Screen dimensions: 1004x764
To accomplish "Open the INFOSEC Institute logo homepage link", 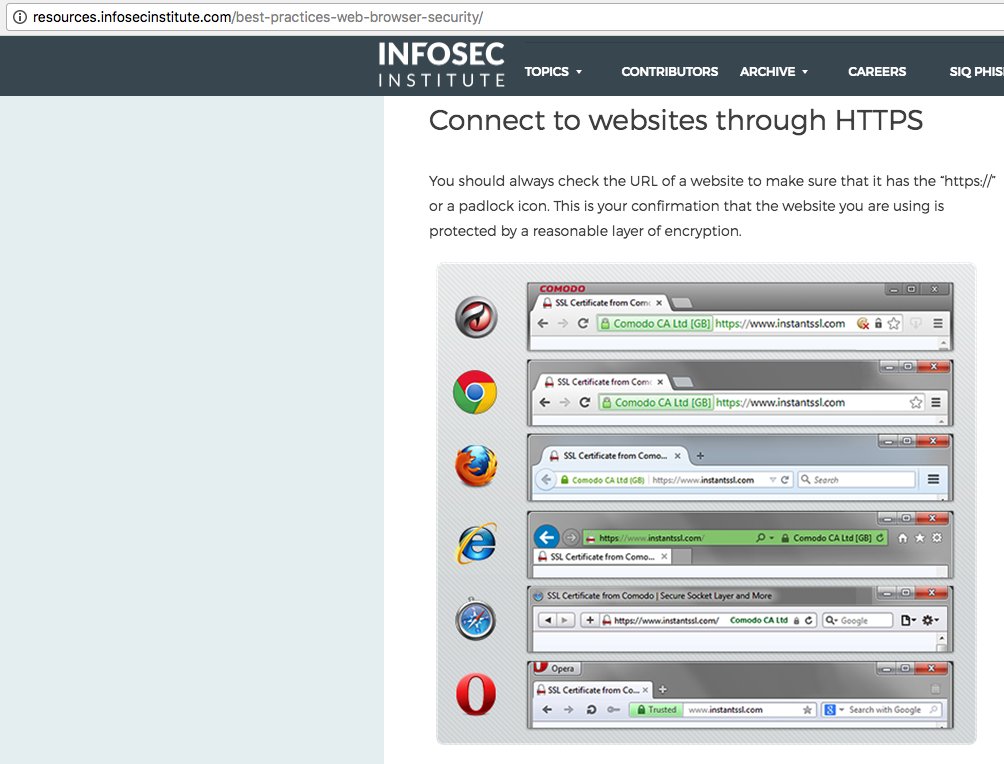I will tap(441, 64).
